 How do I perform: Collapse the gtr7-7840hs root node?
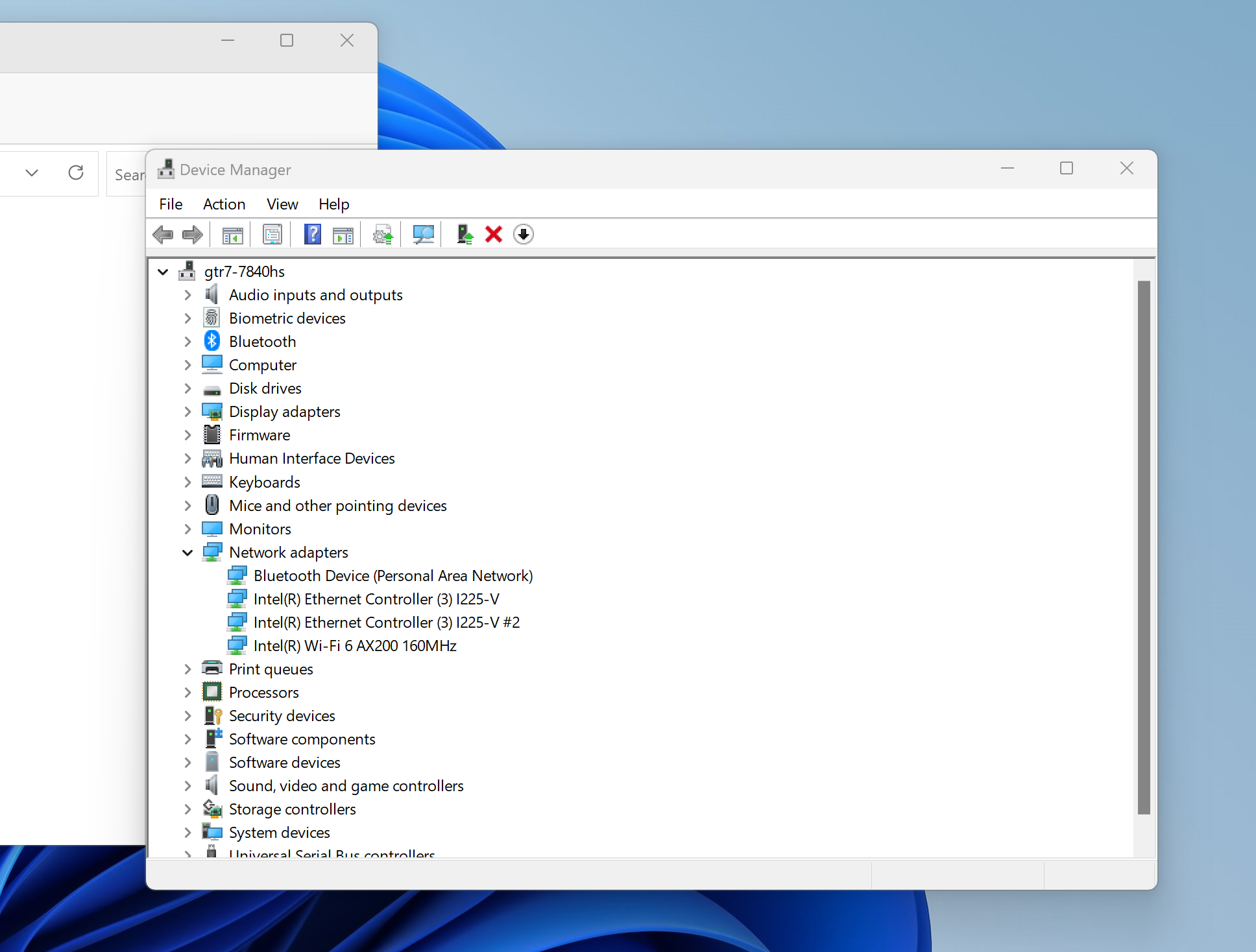tap(163, 272)
